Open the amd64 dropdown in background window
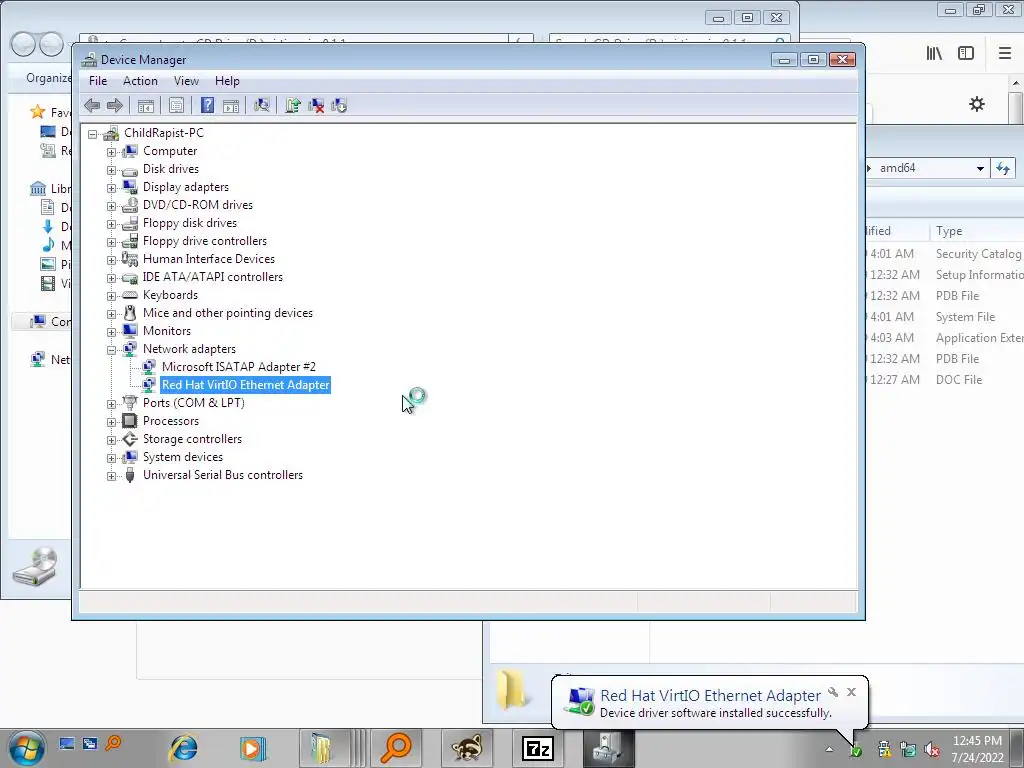Image resolution: width=1024 pixels, height=768 pixels. tap(980, 168)
